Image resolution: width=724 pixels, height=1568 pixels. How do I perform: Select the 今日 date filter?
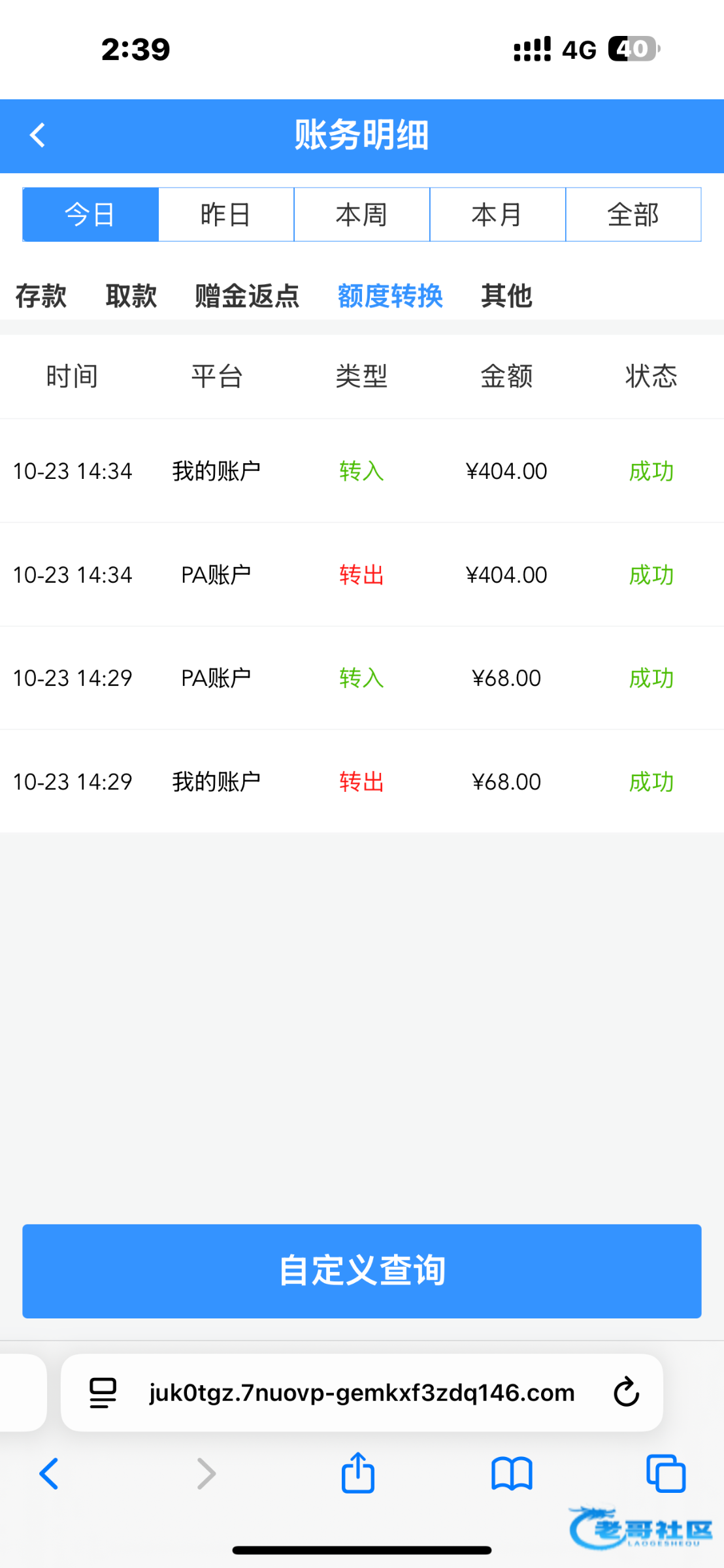tap(91, 215)
